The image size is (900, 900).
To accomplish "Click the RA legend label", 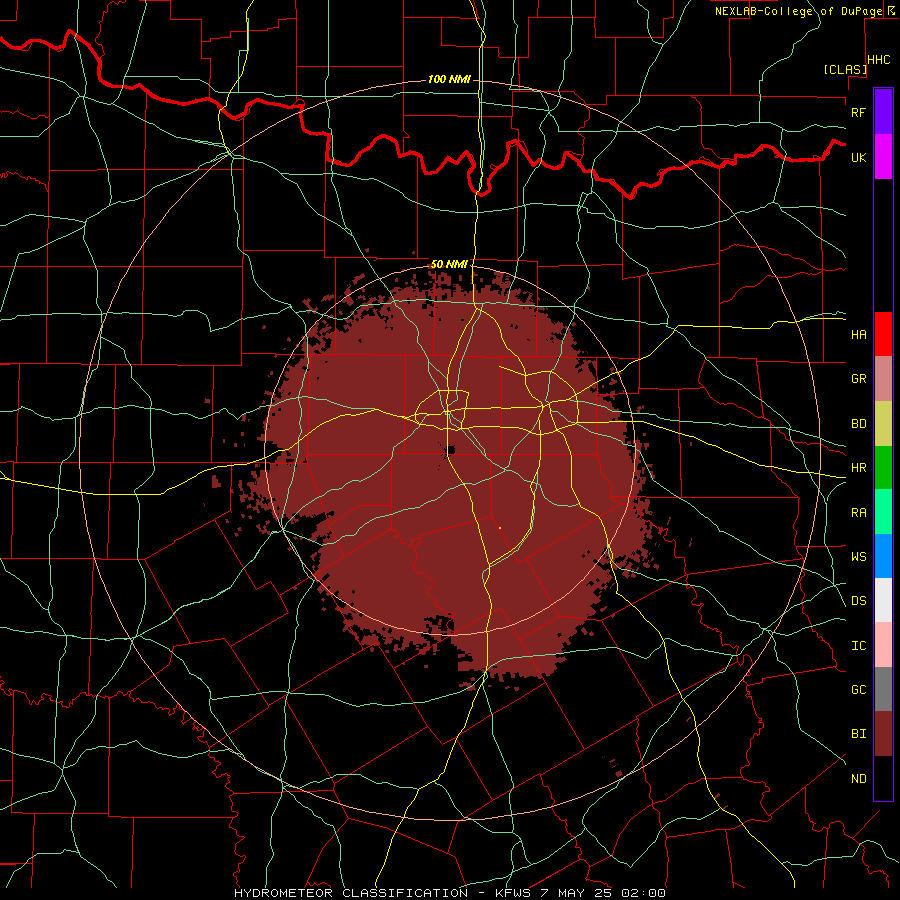I will [859, 513].
